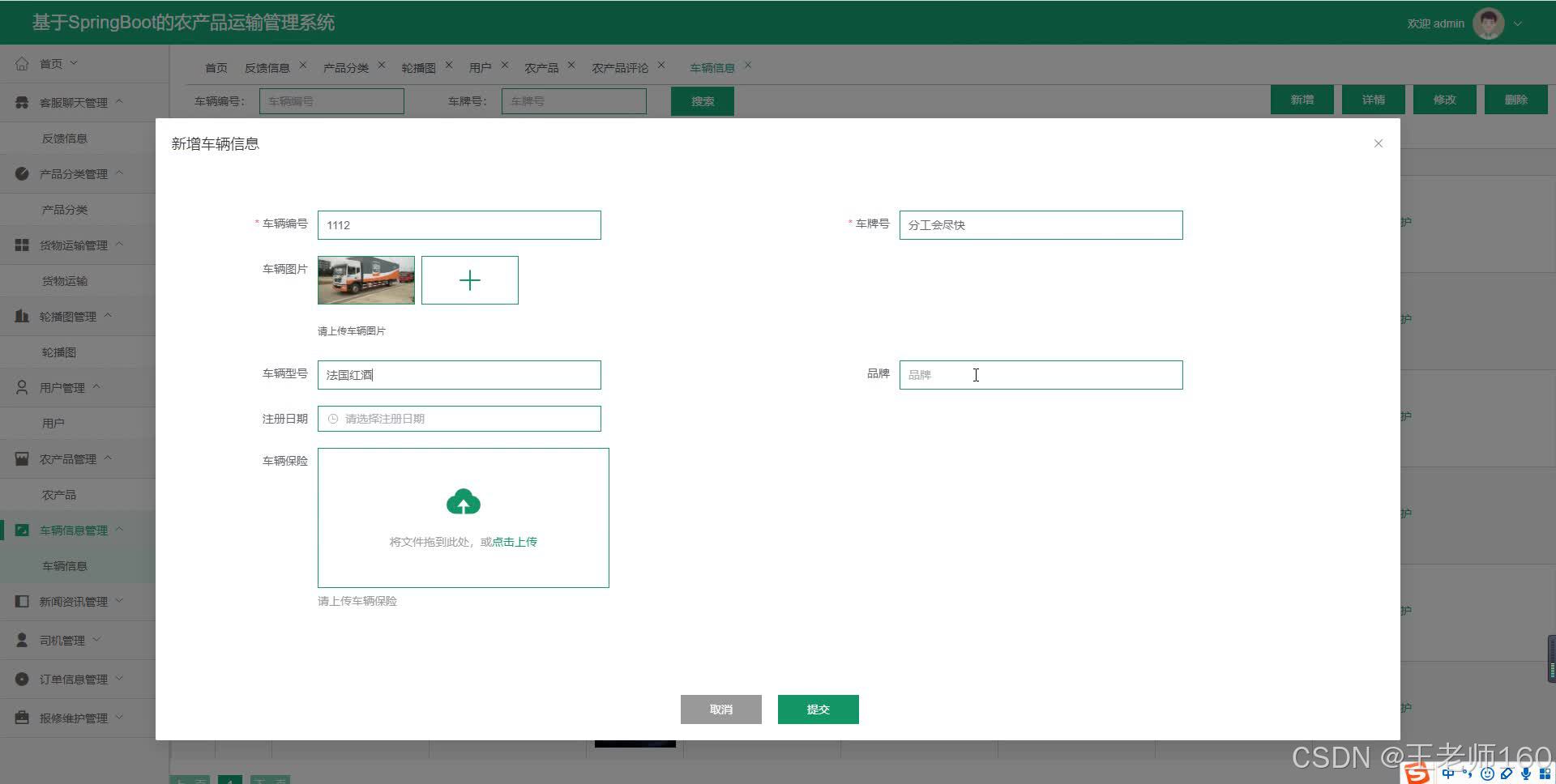Screen dimensions: 1556x784
Task: Open the admin account dropdown arrow
Action: click(x=1518, y=23)
